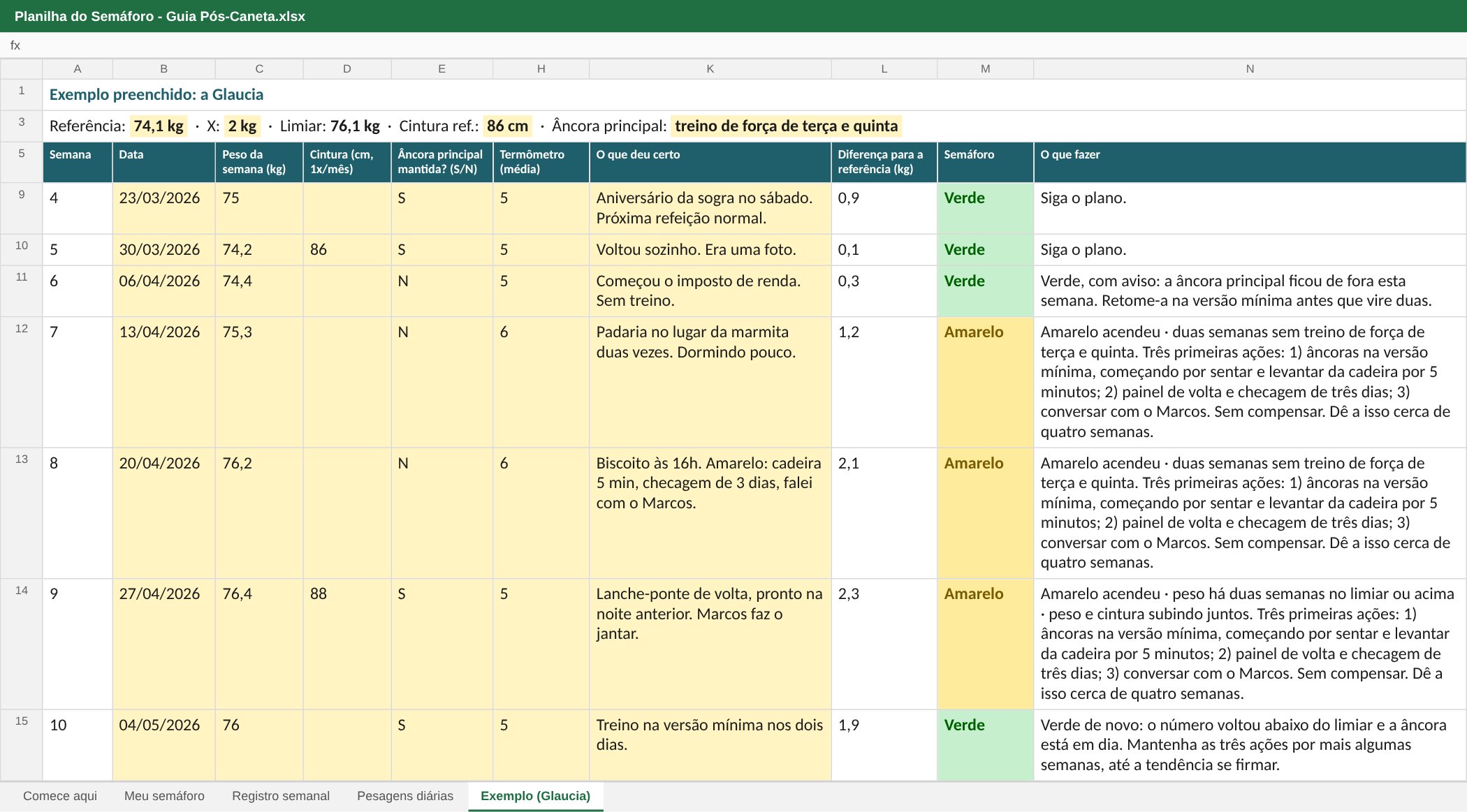Click weight cell 74,4
The height and width of the screenshot is (812, 1467).
pos(259,291)
